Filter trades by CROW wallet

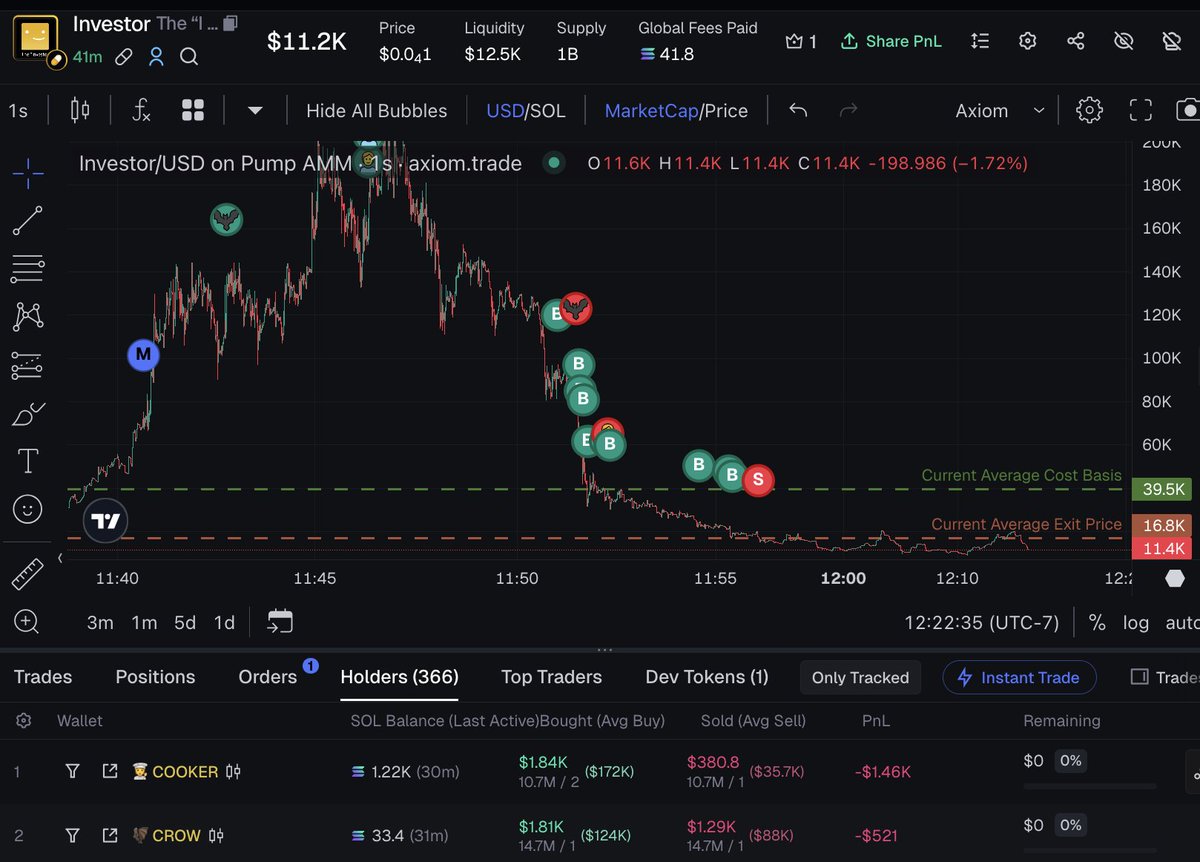click(x=72, y=835)
